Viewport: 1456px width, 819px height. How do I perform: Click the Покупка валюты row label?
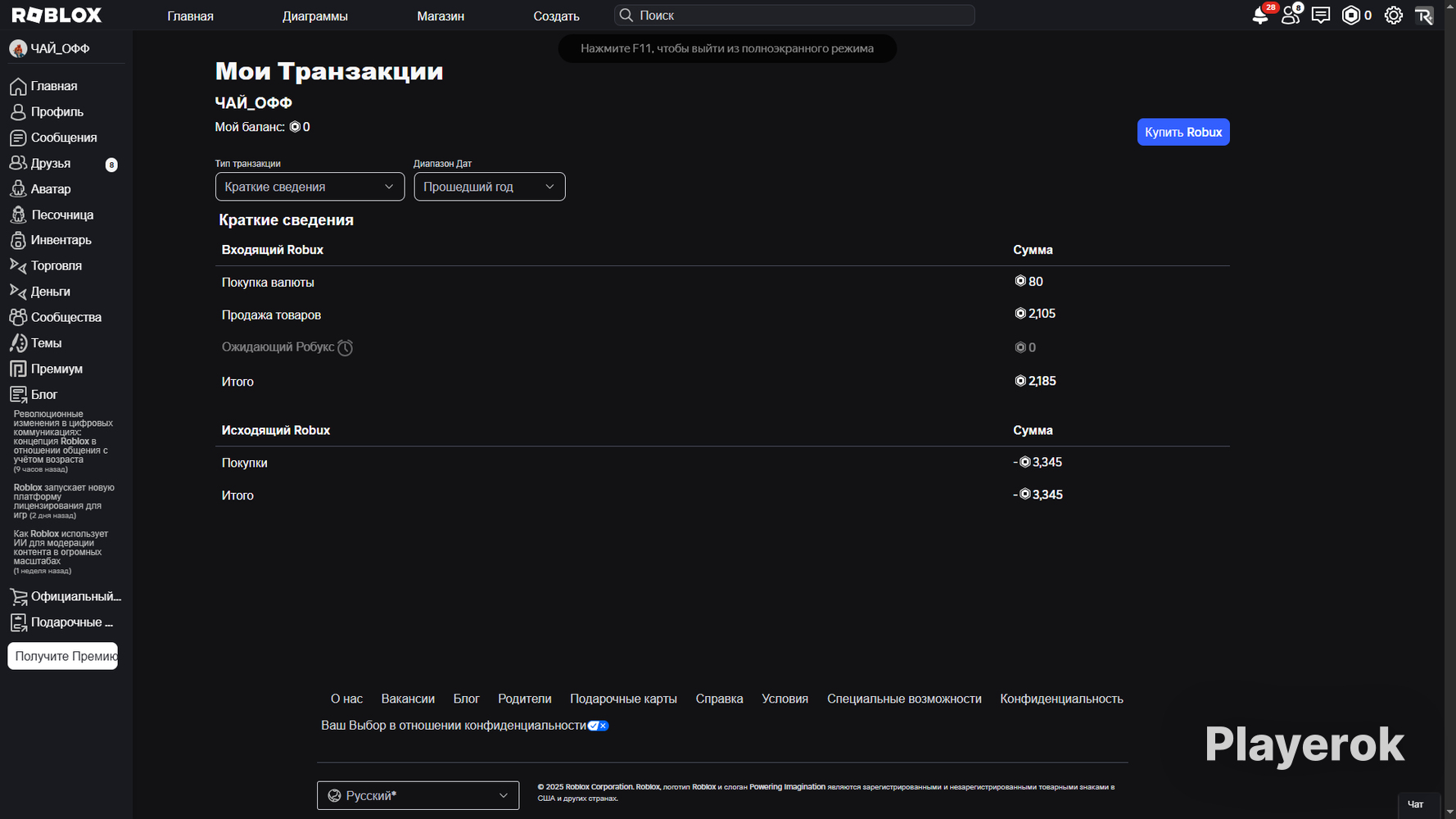[x=268, y=283]
